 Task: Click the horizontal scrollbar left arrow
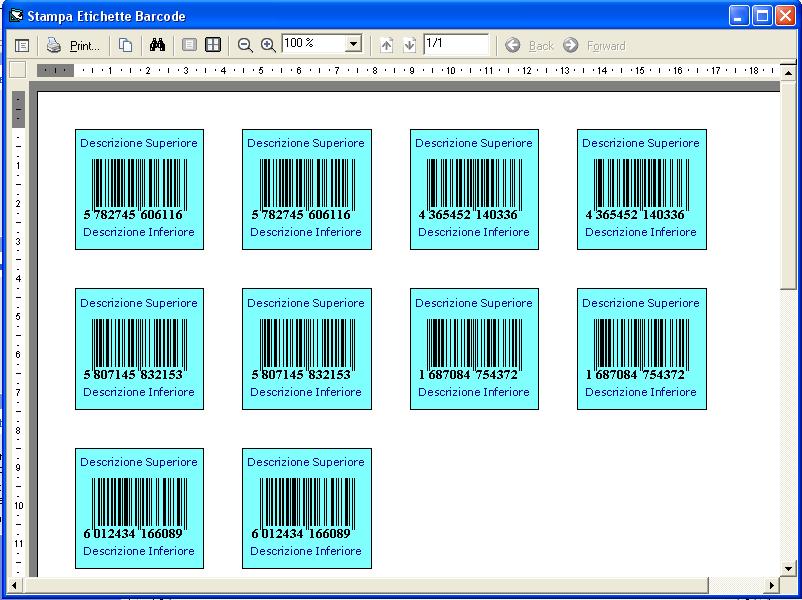pos(14,584)
